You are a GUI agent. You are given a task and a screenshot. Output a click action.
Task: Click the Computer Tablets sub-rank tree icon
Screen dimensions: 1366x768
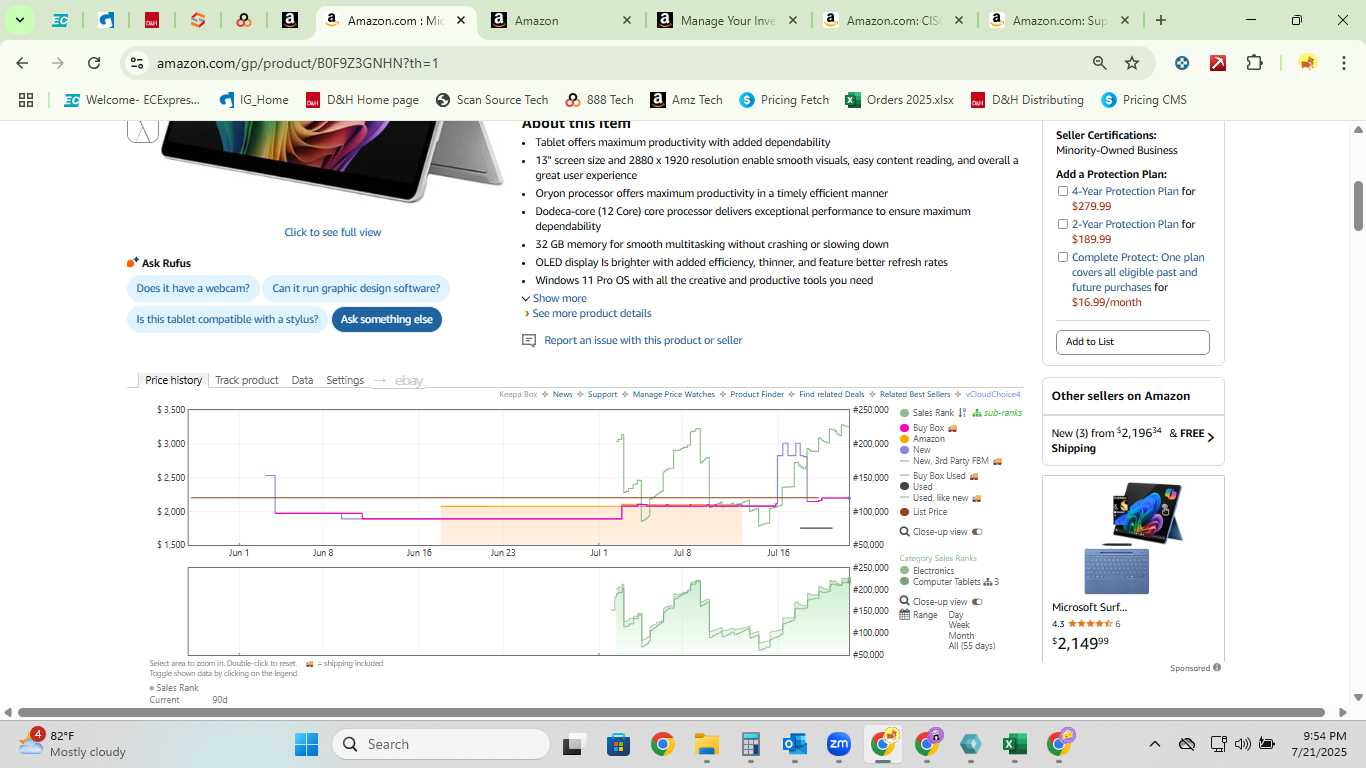point(987,582)
